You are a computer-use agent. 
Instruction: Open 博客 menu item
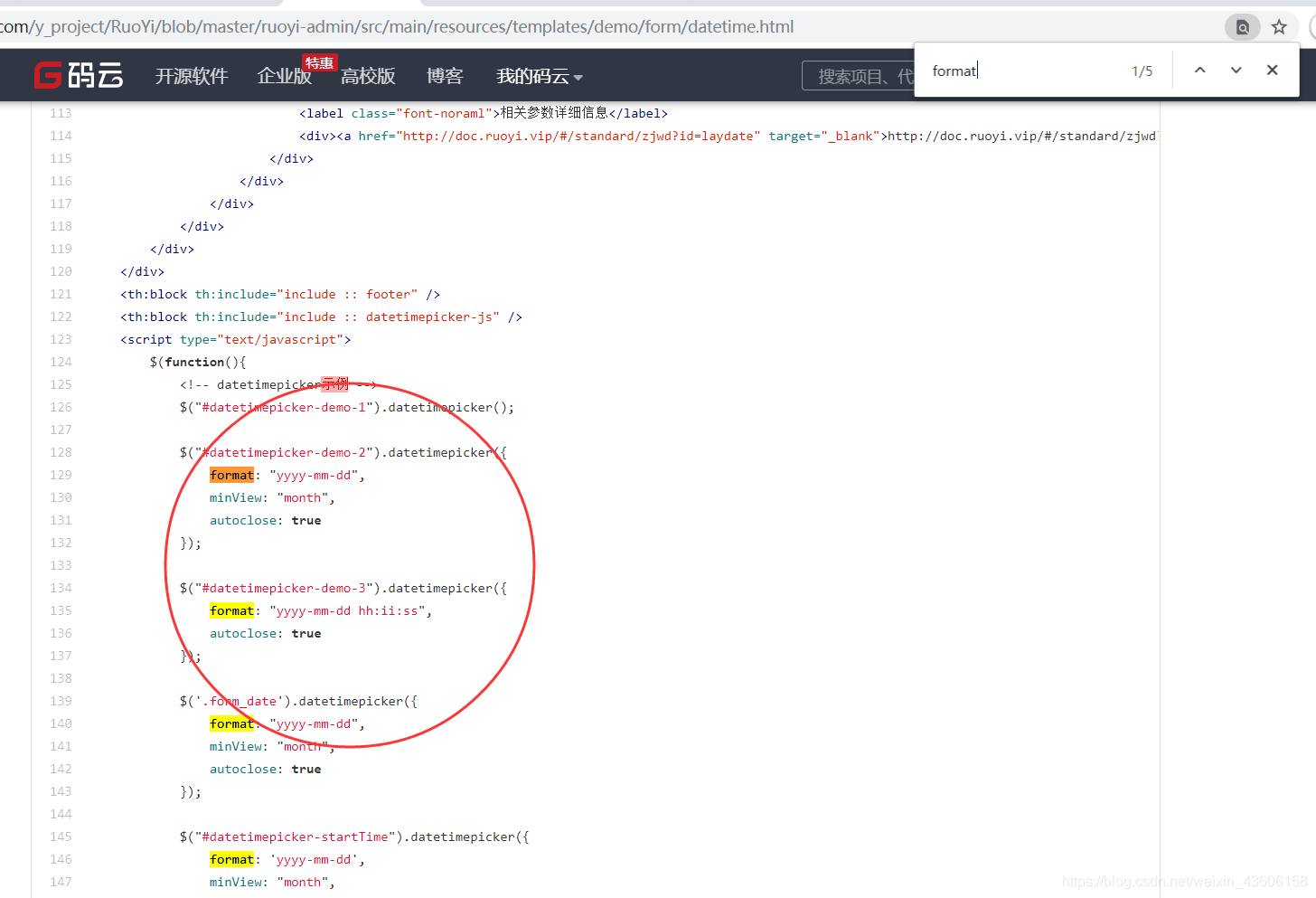point(445,76)
